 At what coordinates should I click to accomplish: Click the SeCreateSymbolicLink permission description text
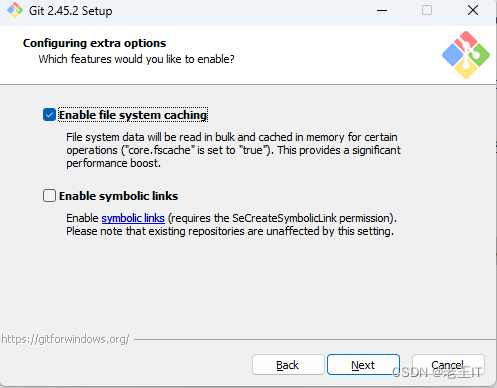click(x=231, y=225)
